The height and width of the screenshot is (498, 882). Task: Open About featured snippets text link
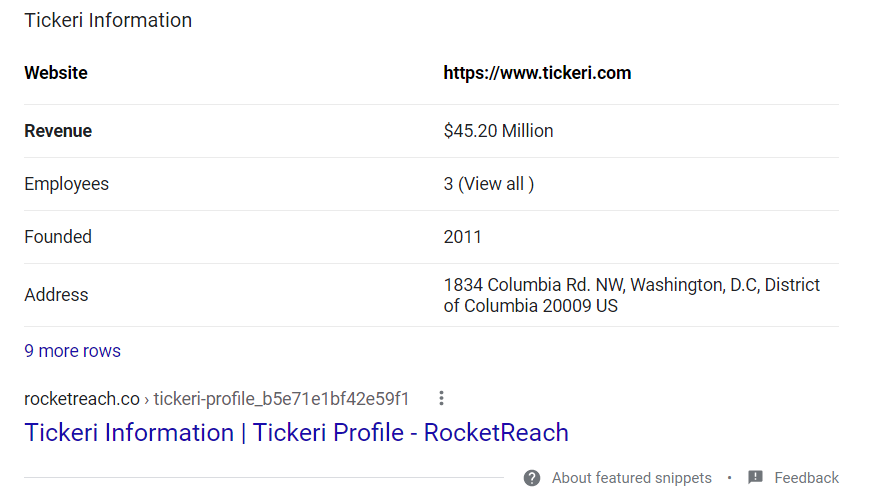(x=631, y=478)
